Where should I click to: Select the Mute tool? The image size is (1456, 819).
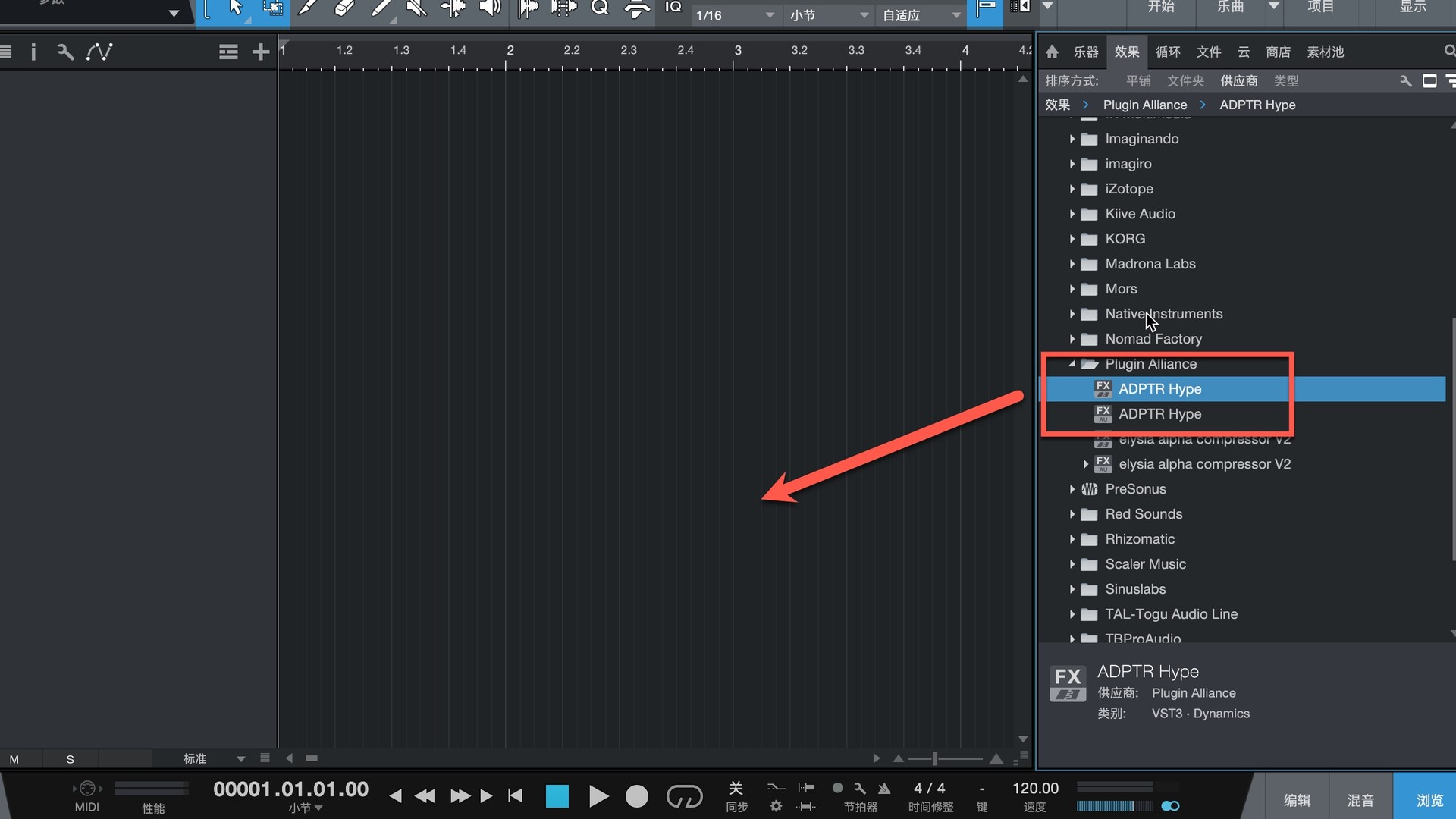point(416,8)
